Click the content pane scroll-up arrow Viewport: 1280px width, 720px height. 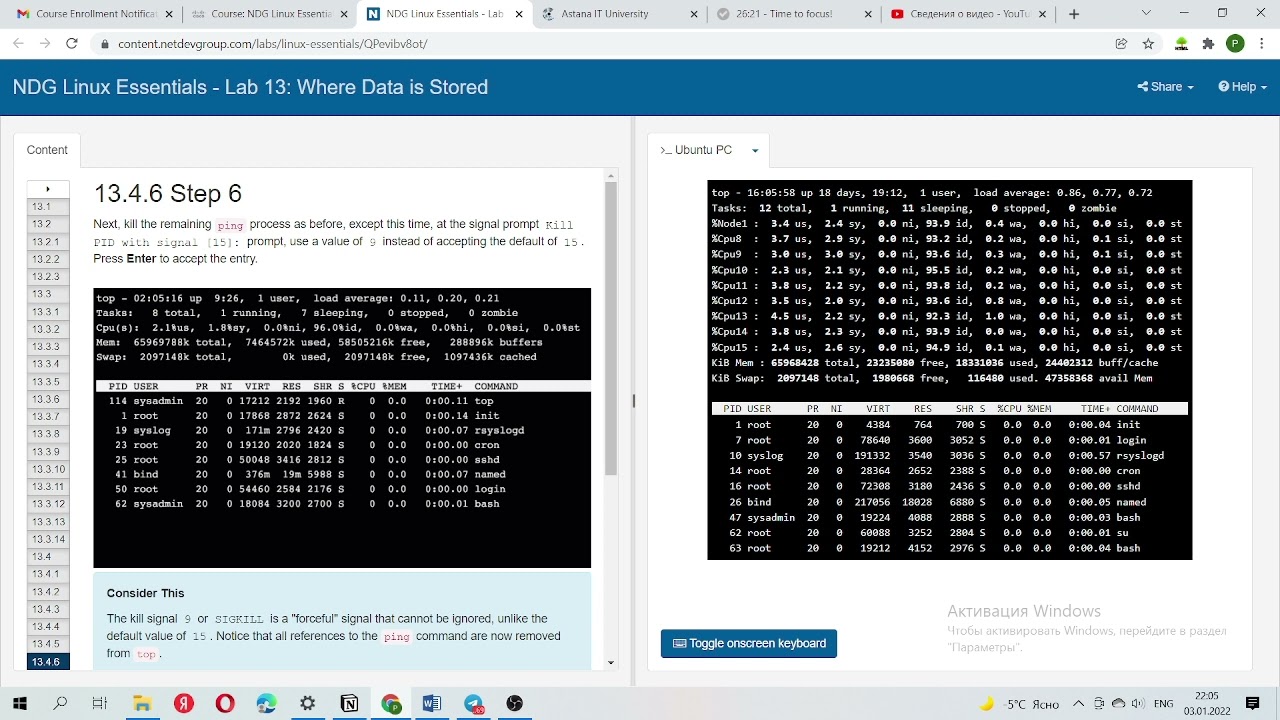[x=611, y=176]
